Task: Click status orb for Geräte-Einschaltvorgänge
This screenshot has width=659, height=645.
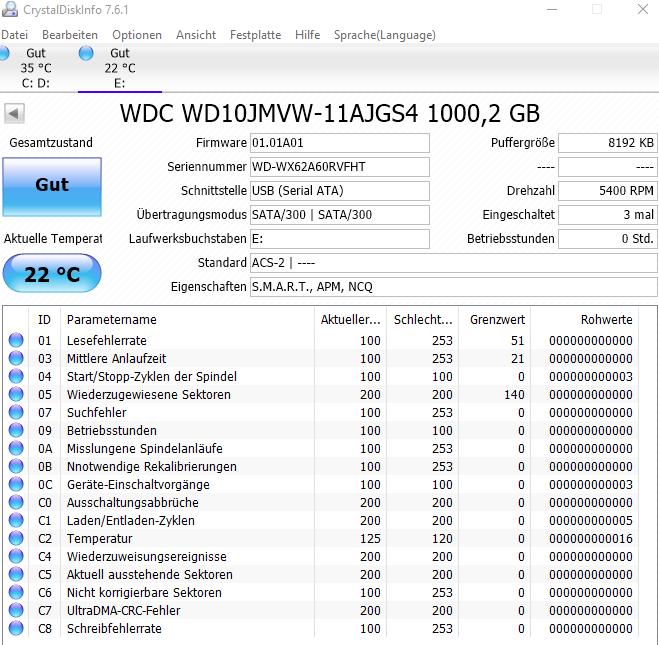Action: [x=16, y=484]
